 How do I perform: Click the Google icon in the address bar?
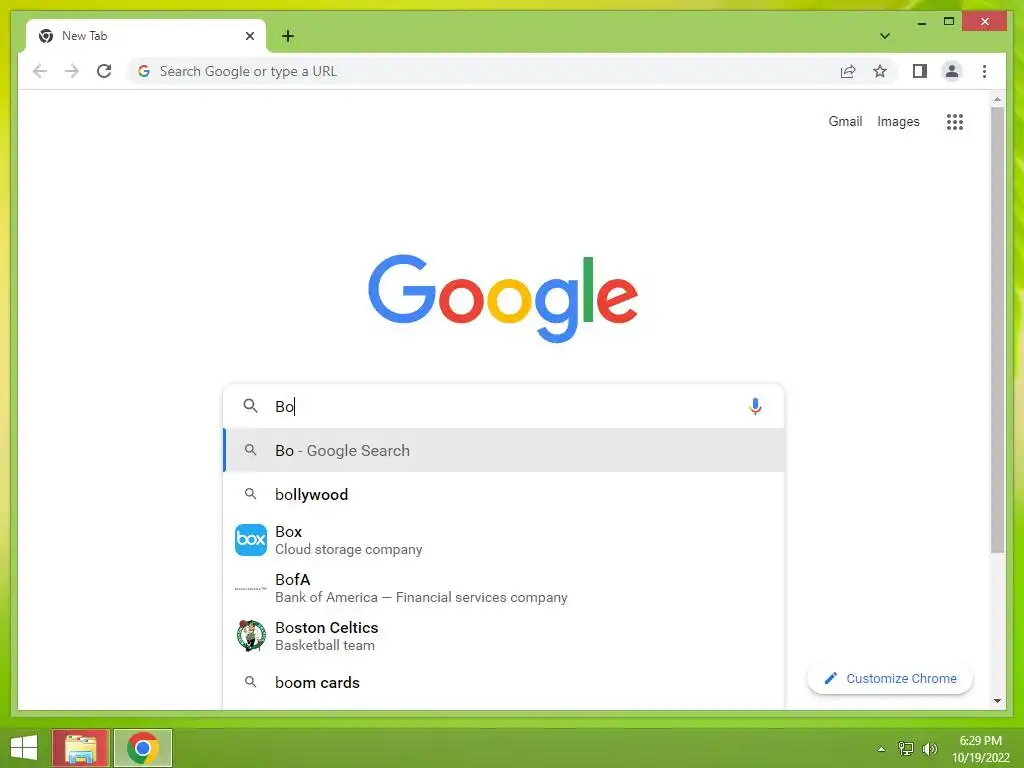144,71
